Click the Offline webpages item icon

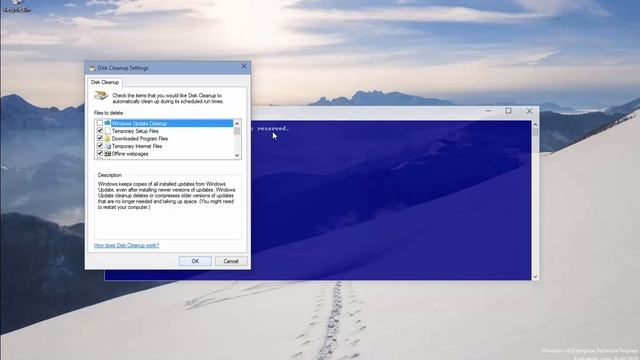coord(107,153)
